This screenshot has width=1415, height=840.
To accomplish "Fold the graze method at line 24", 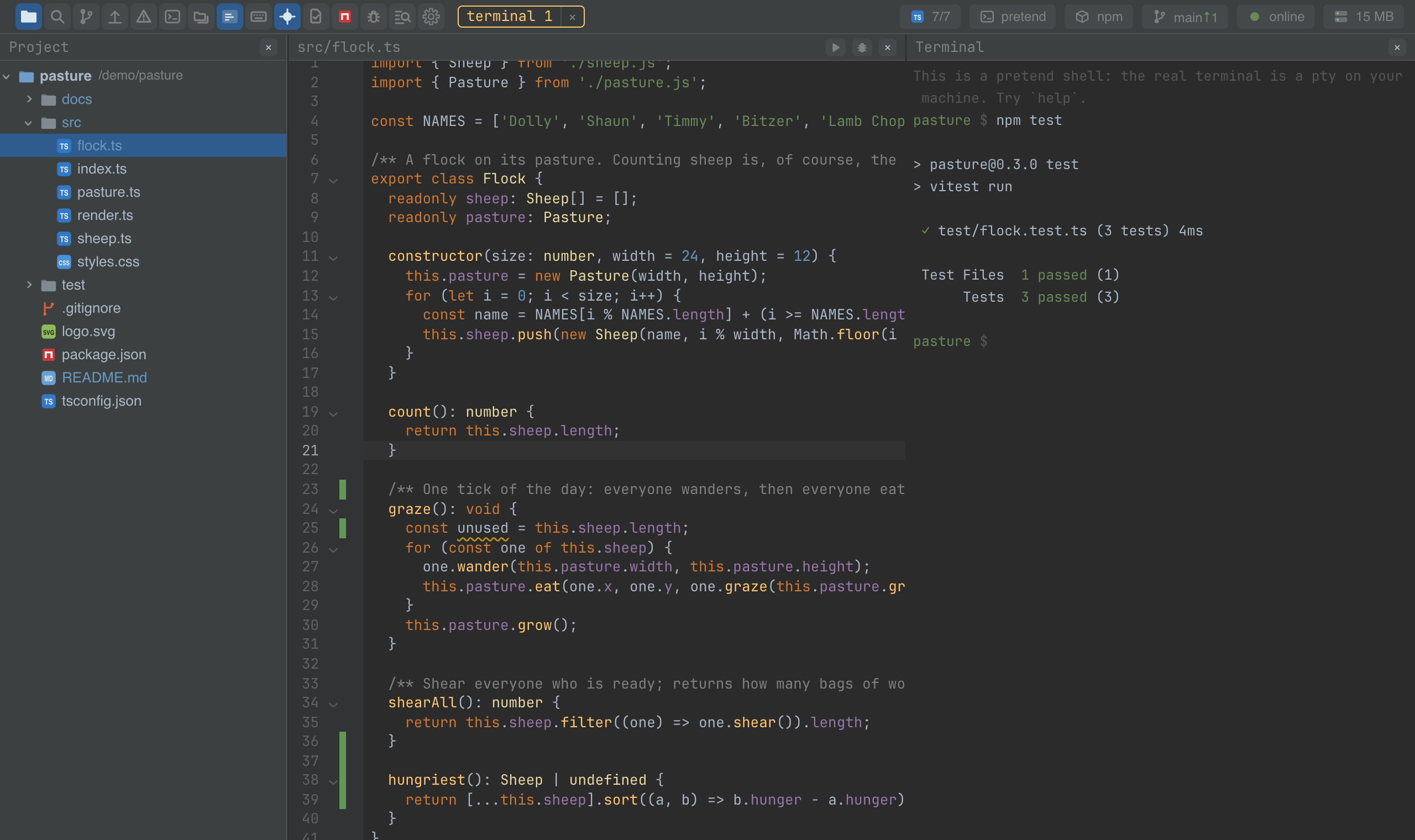I will pos(333,511).
